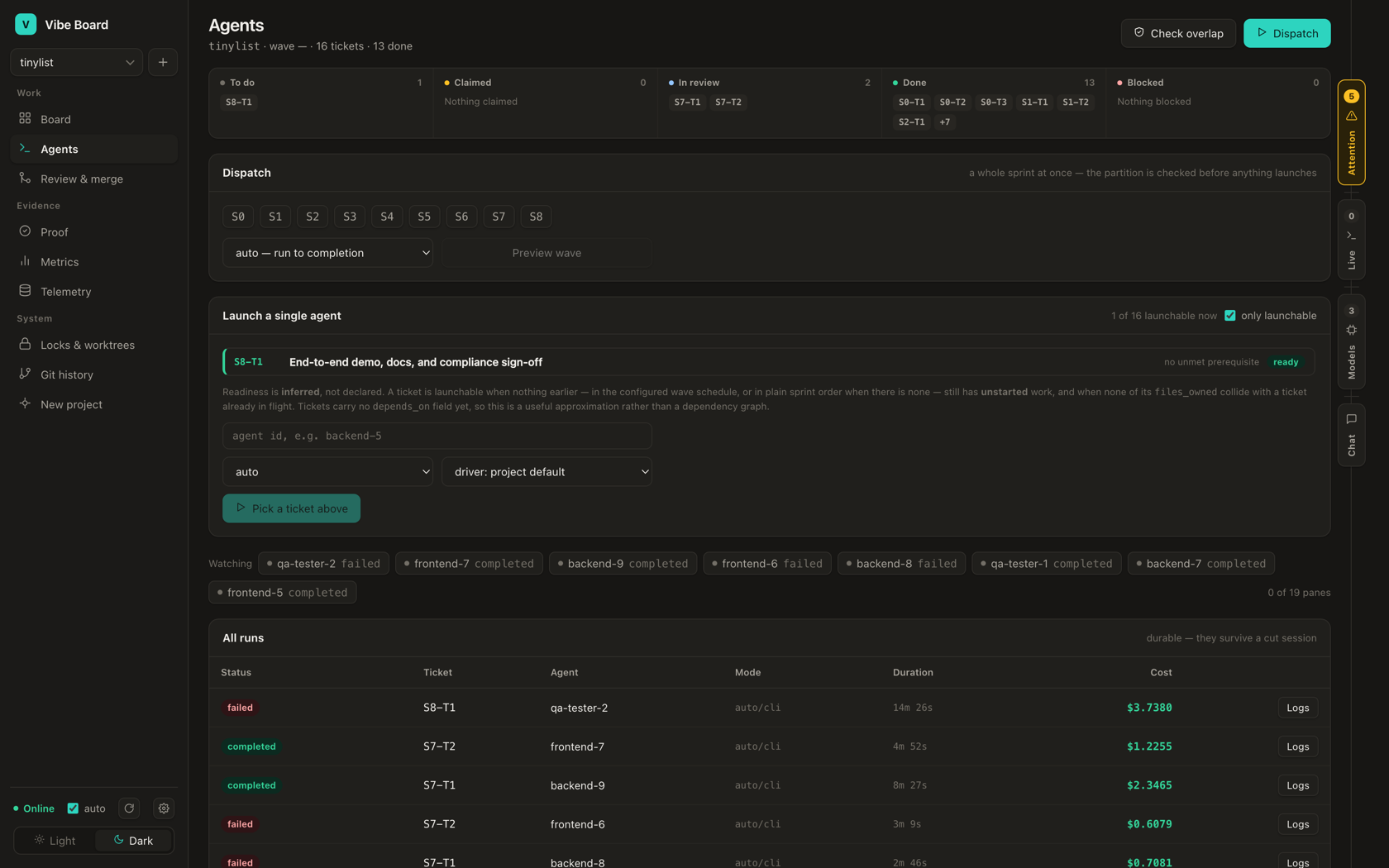Expand the +7 more done tickets chip
The image size is (1389, 868).
coord(944,122)
